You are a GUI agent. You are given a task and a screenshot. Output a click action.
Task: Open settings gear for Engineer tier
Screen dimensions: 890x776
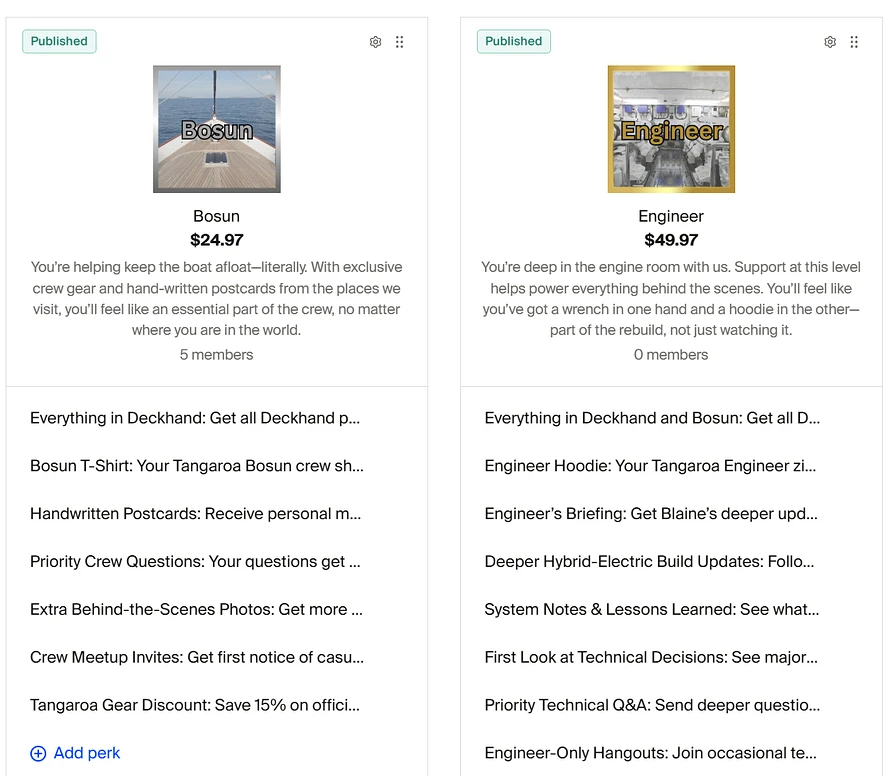(830, 42)
